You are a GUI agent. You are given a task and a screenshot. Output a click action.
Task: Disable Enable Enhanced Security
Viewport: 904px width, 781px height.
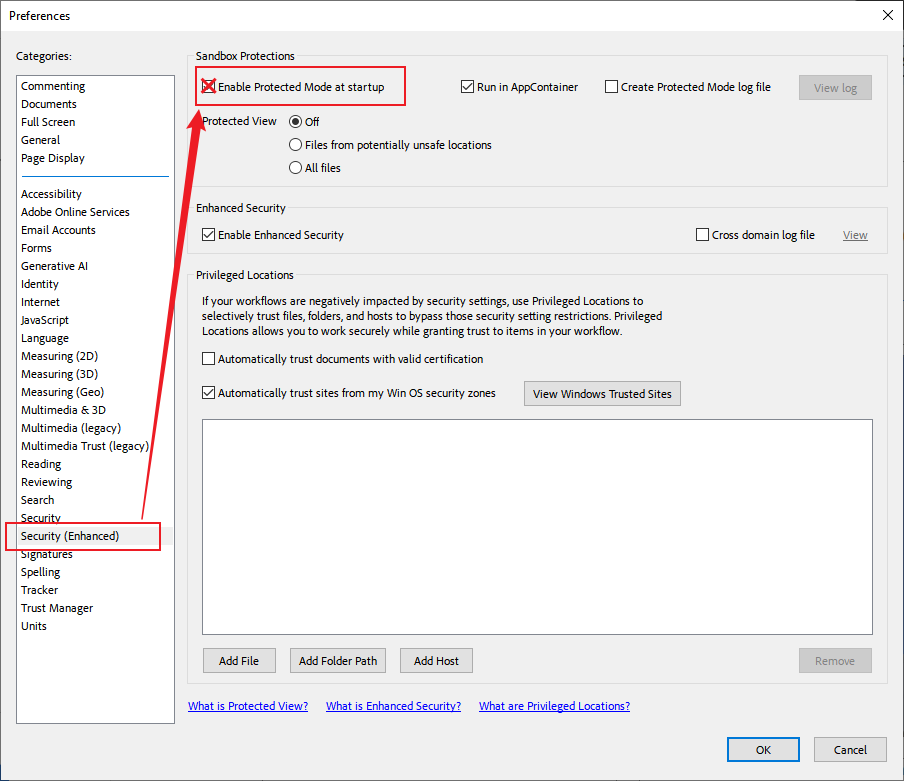pyautogui.click(x=209, y=234)
